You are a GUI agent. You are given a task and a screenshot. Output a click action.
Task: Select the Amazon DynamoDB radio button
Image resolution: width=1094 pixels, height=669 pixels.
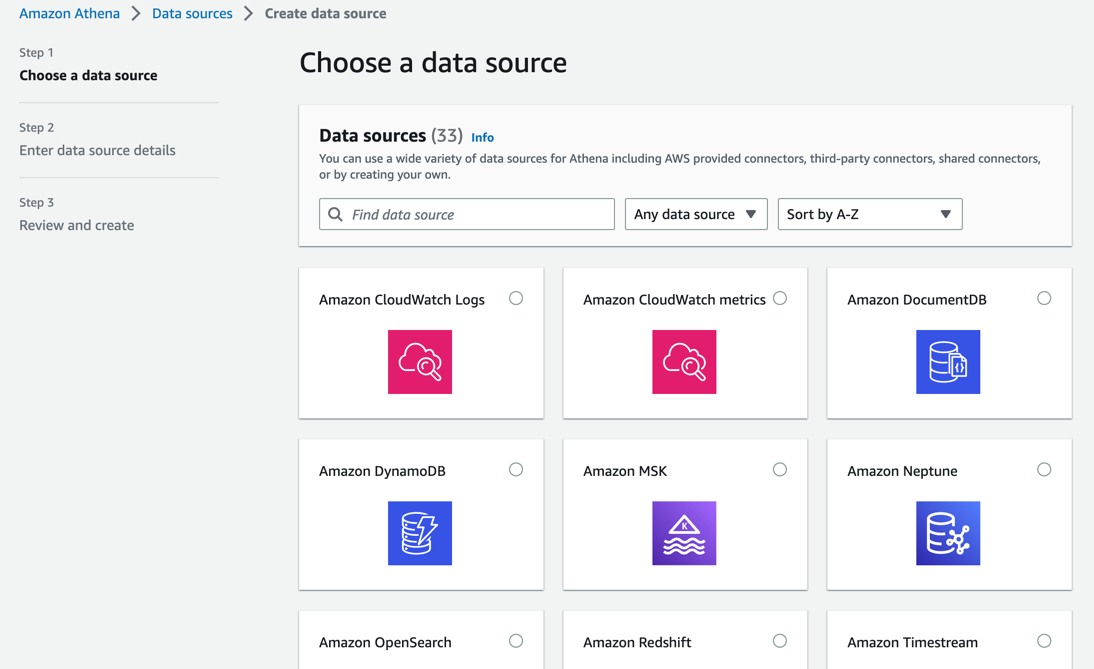click(516, 470)
